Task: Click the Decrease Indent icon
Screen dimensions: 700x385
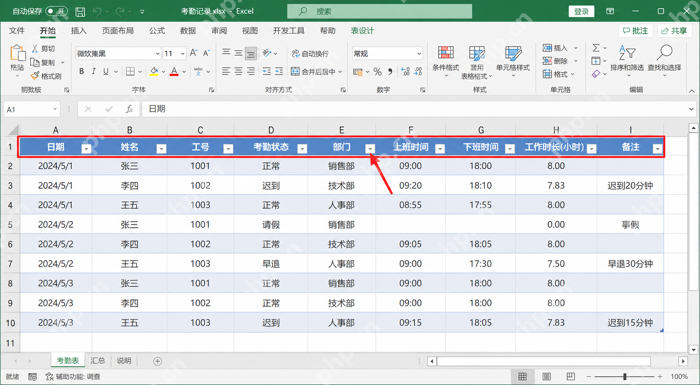Action: 267,71
